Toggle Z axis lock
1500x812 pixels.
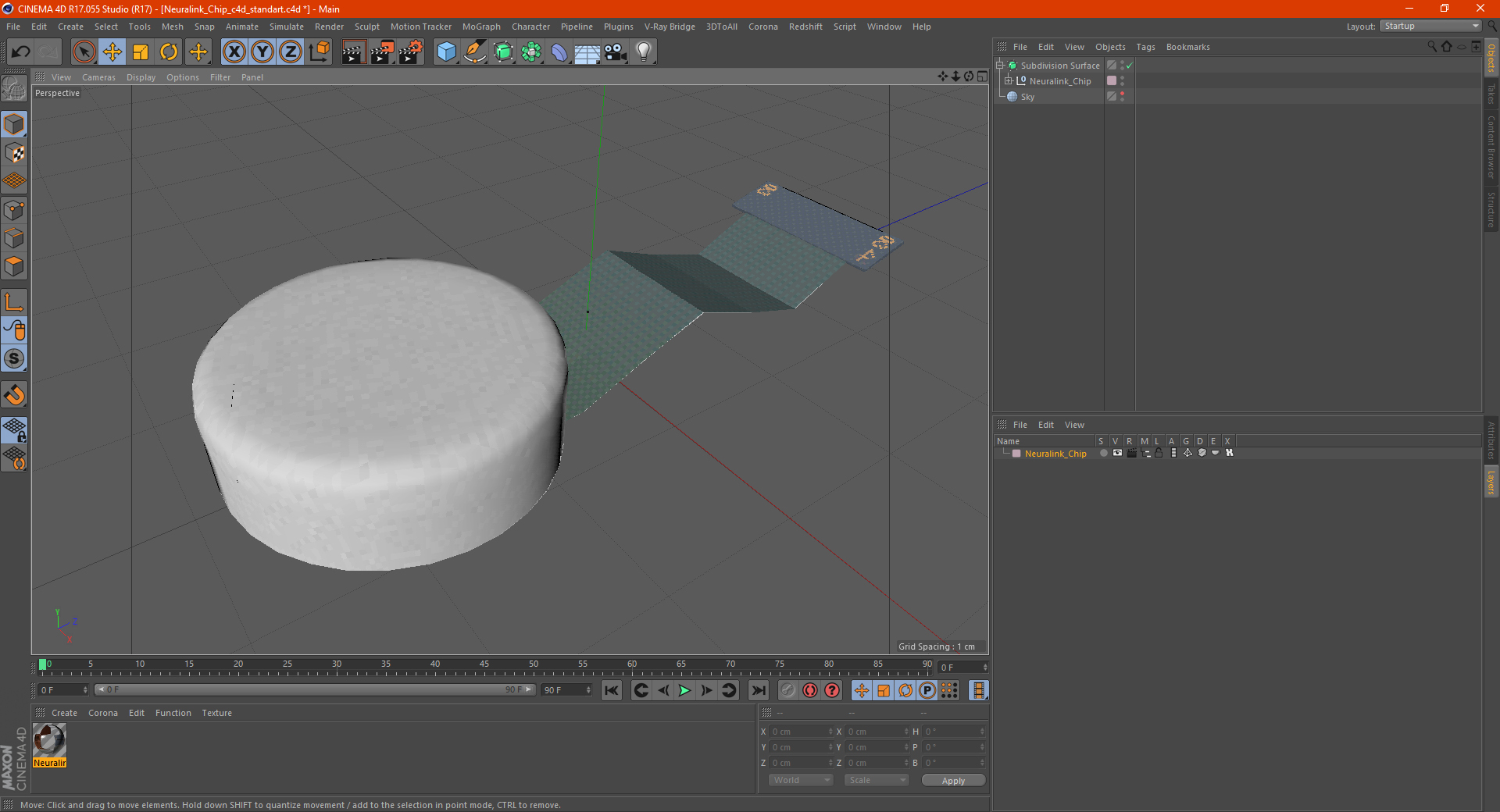tap(291, 52)
